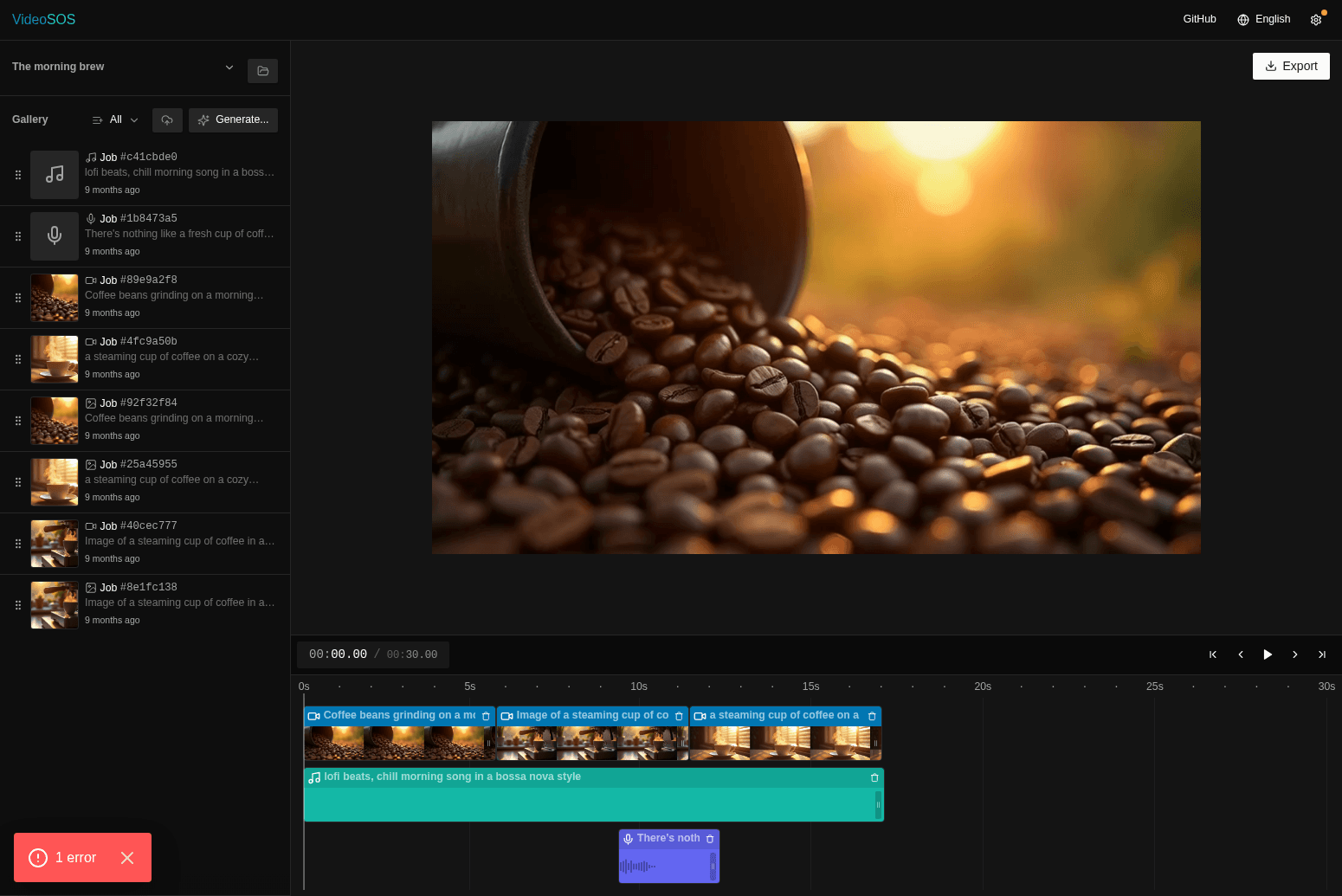1342x896 pixels.
Task: Delete the 'Coffee beans grinding' timeline clip
Action: 485,716
